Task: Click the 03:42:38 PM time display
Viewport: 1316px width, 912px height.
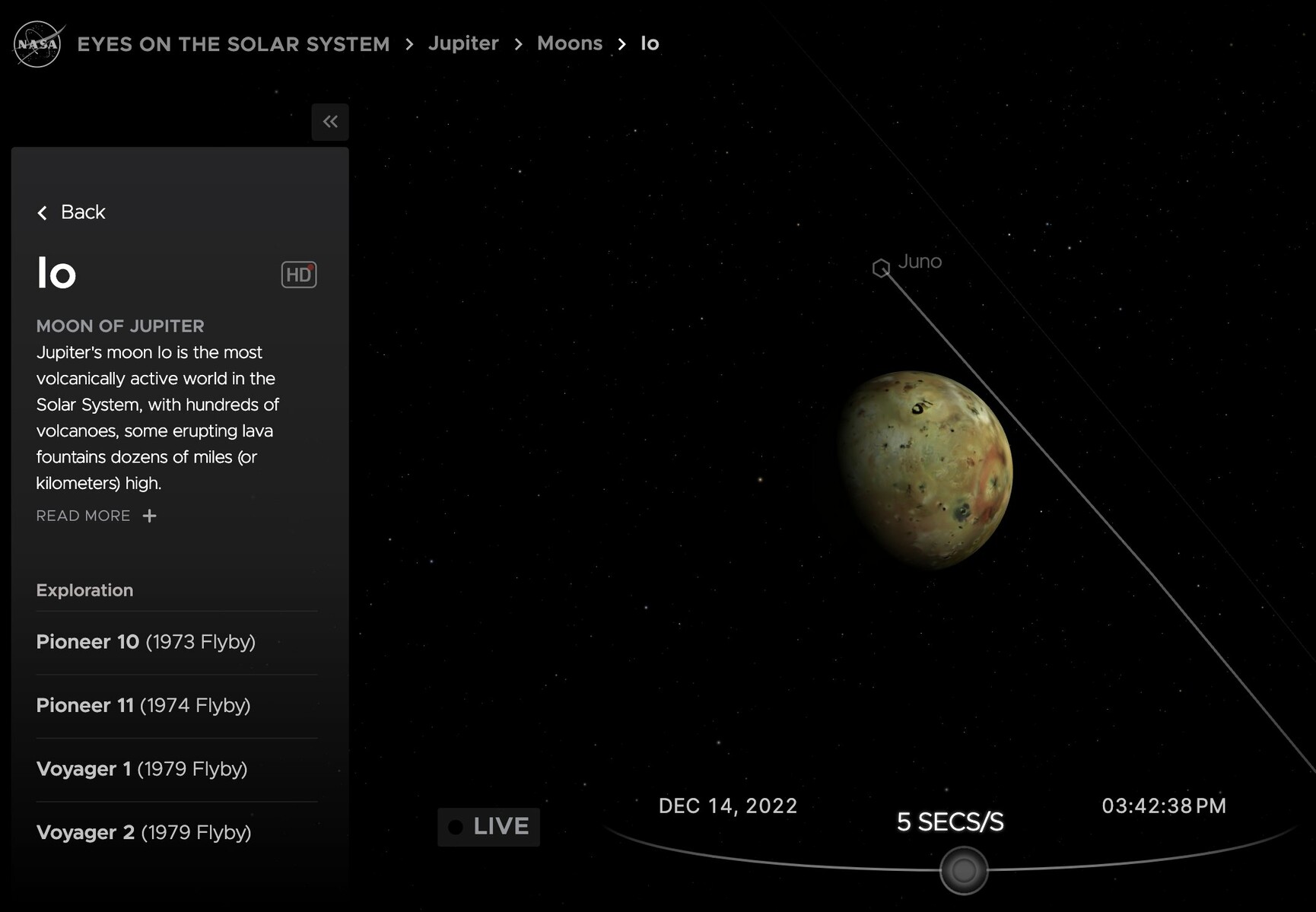Action: [x=1163, y=806]
